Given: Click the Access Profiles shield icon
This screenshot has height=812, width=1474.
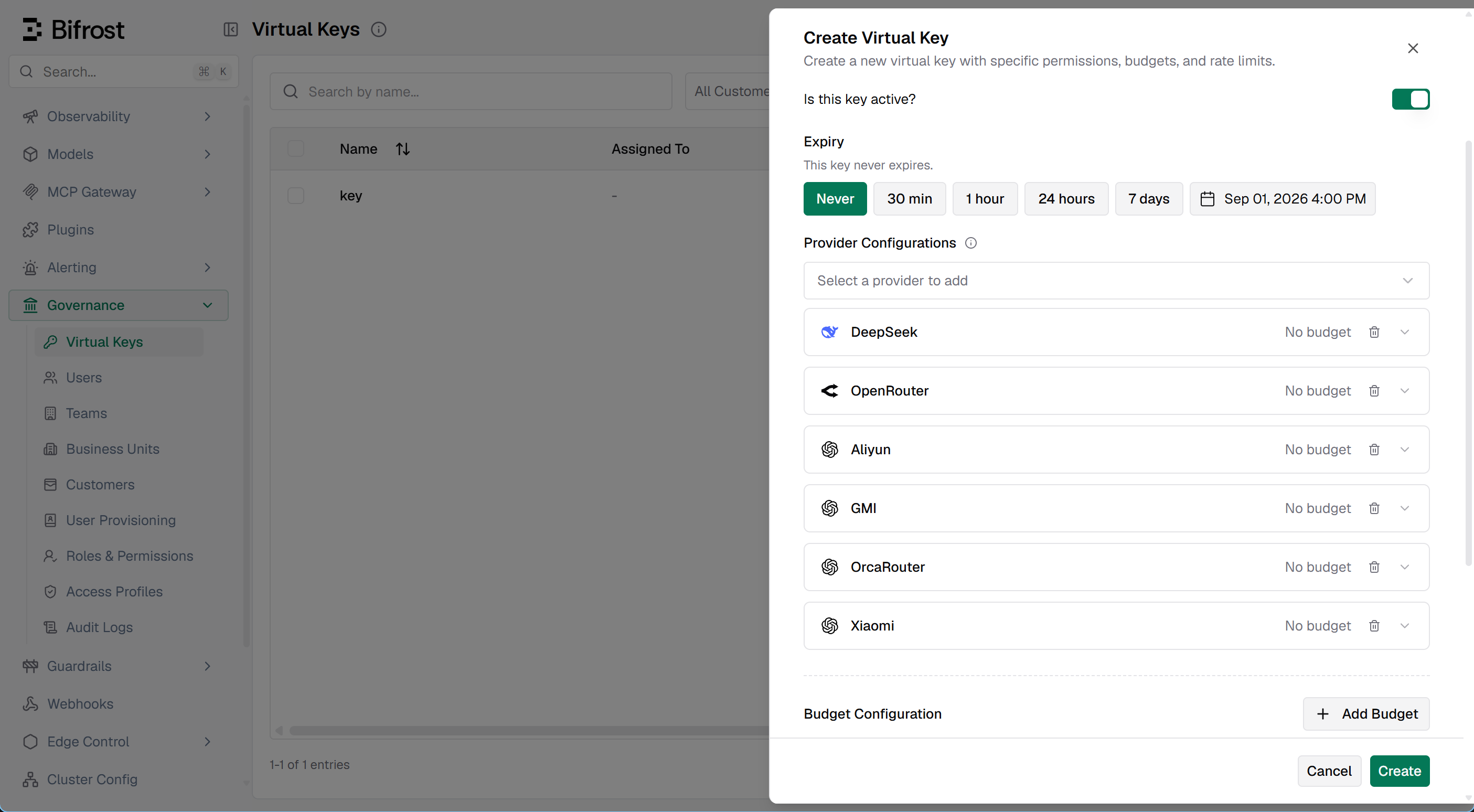Looking at the screenshot, I should pyautogui.click(x=50, y=592).
